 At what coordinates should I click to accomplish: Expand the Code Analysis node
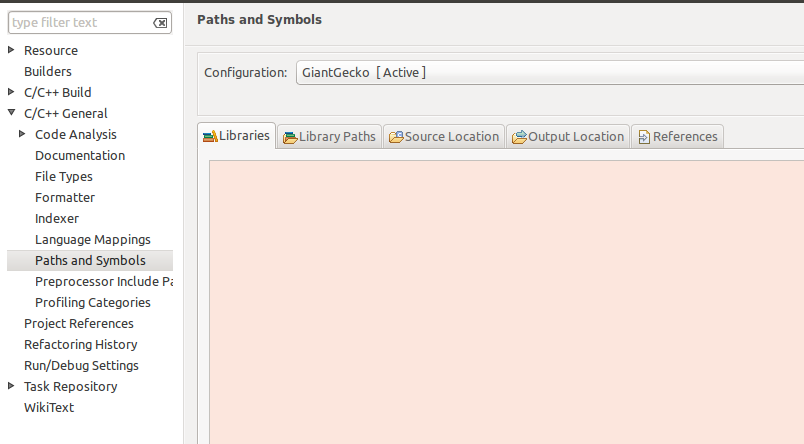[22, 134]
